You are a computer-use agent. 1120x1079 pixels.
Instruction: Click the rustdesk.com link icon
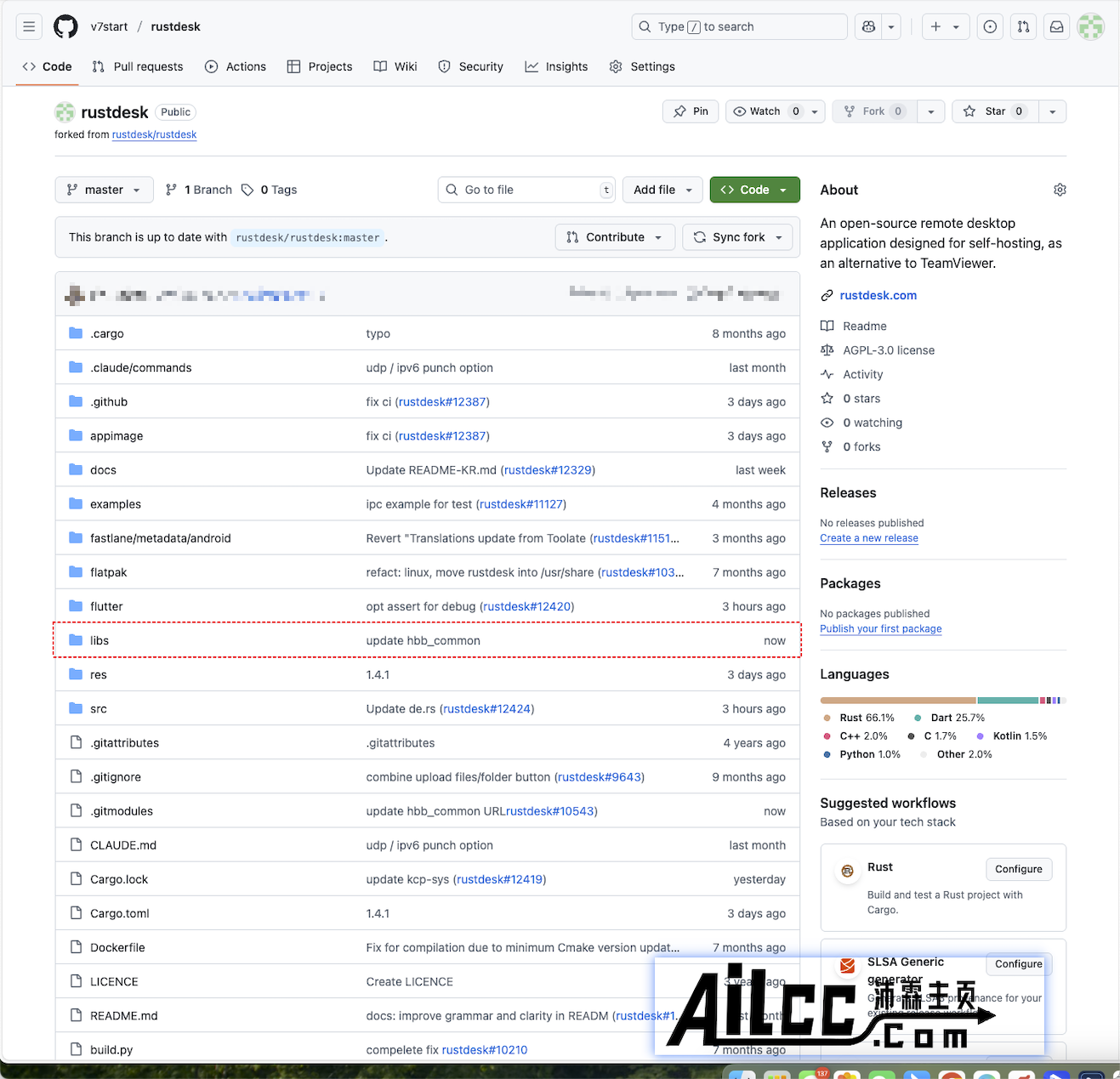click(x=827, y=295)
